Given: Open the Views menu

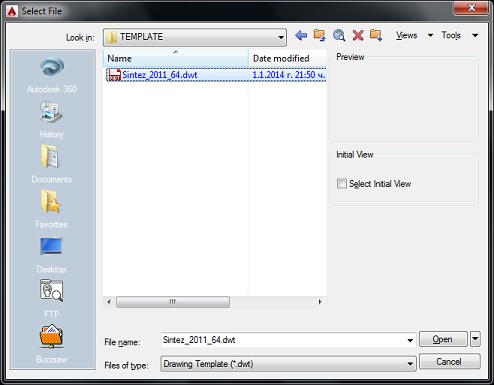Looking at the screenshot, I should (406, 35).
